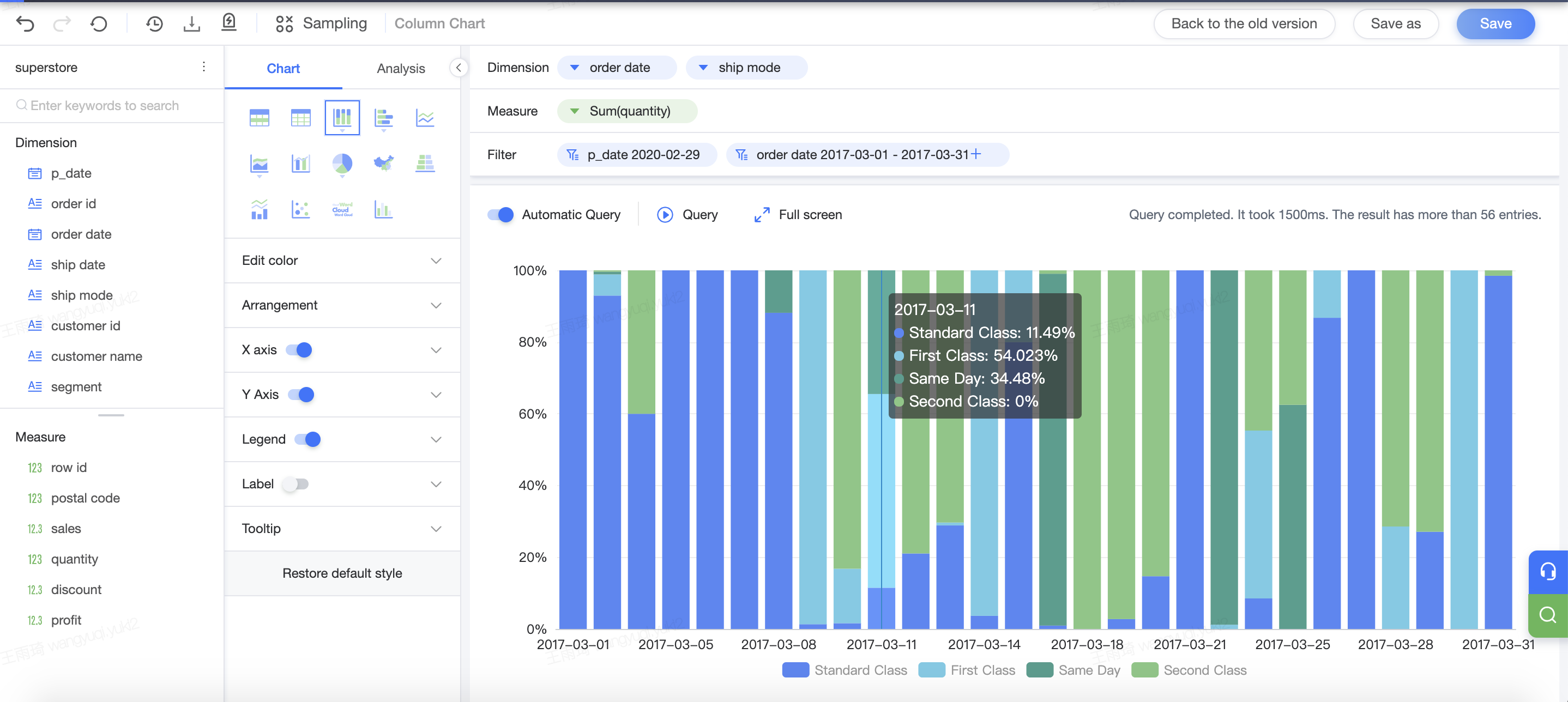1568x702 pixels.
Task: Select the pivot table chart type
Action: (260, 117)
